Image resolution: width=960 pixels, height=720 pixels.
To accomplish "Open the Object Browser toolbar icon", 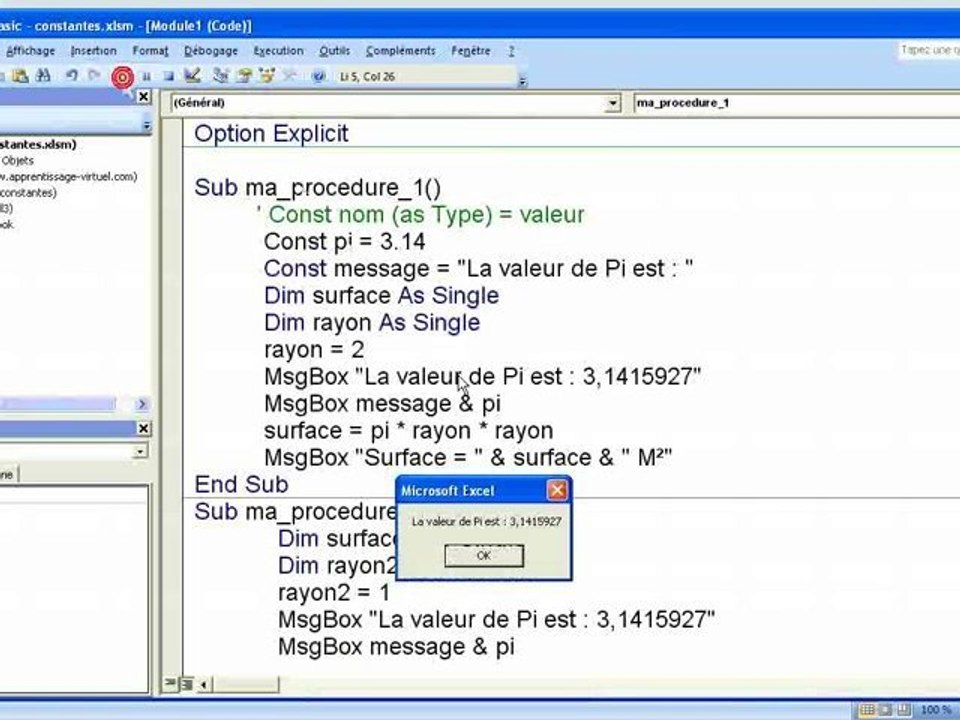I will 266,76.
